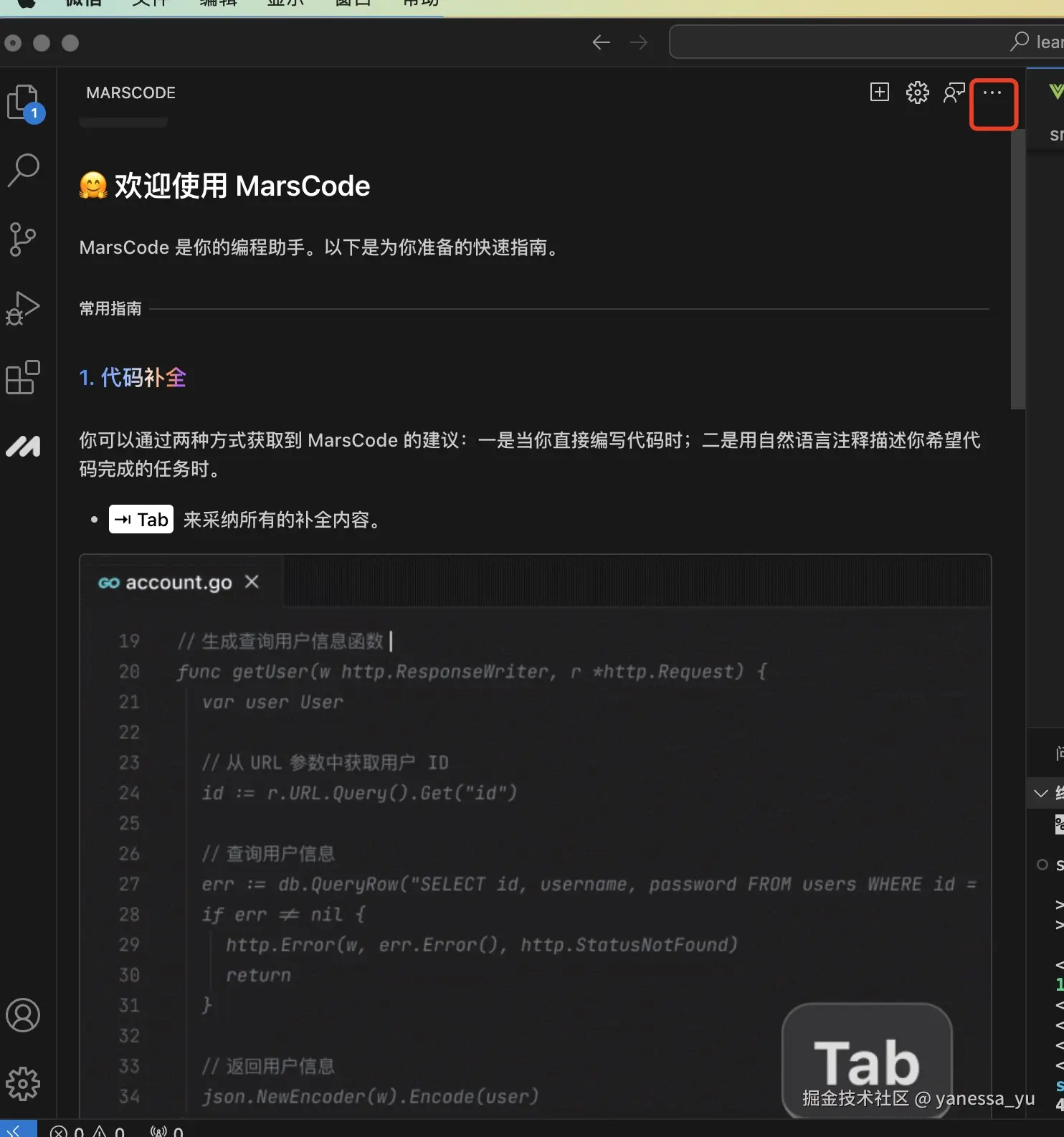Image resolution: width=1064 pixels, height=1137 pixels.
Task: Click the command center search field
Action: coord(866,42)
